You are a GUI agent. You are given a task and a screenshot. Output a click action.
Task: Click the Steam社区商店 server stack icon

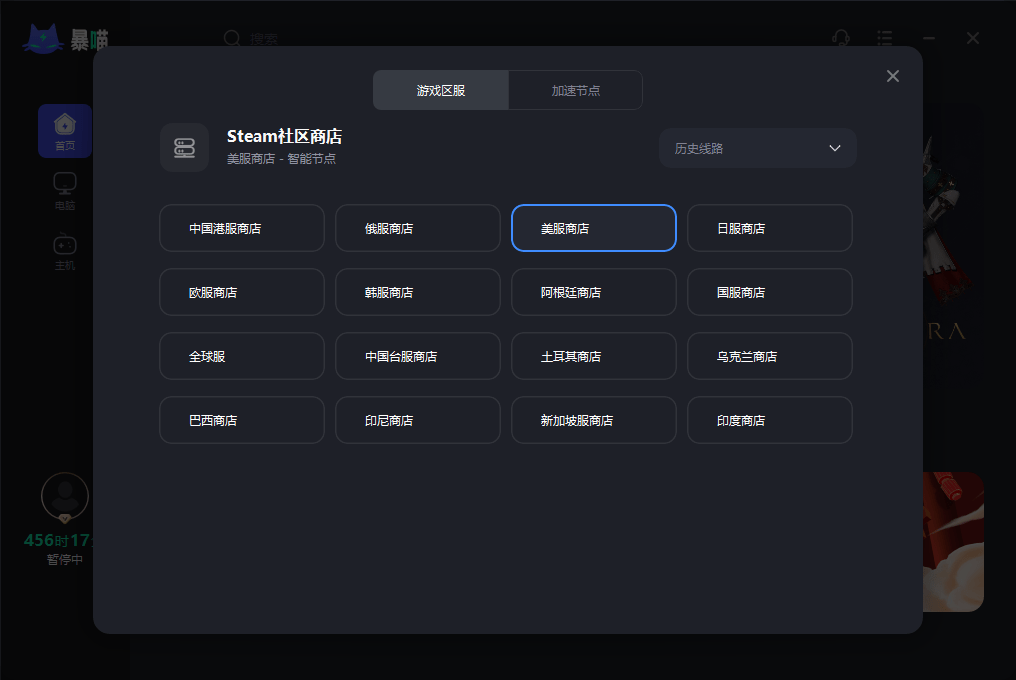[x=185, y=147]
